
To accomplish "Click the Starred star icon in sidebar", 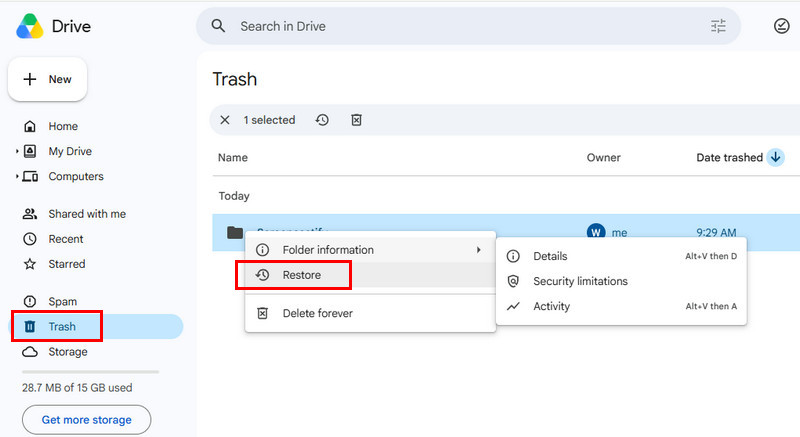I will tap(30, 264).
